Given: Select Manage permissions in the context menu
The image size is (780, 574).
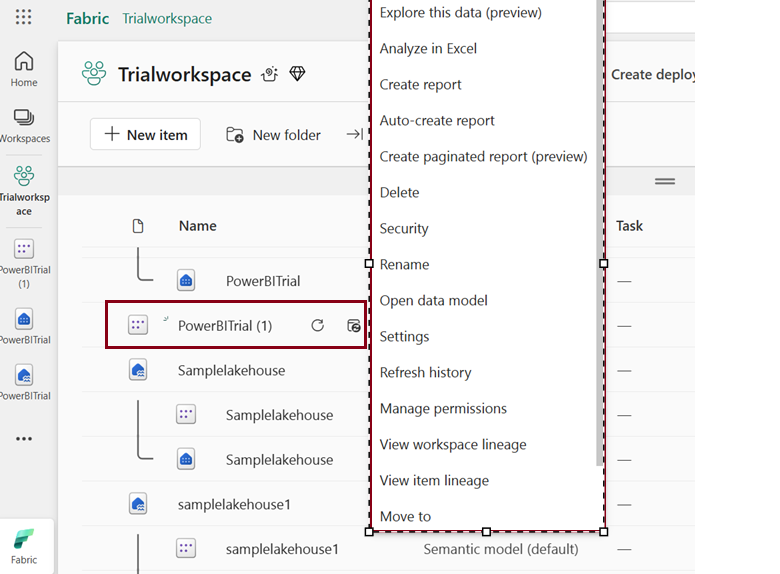Looking at the screenshot, I should coord(443,409).
